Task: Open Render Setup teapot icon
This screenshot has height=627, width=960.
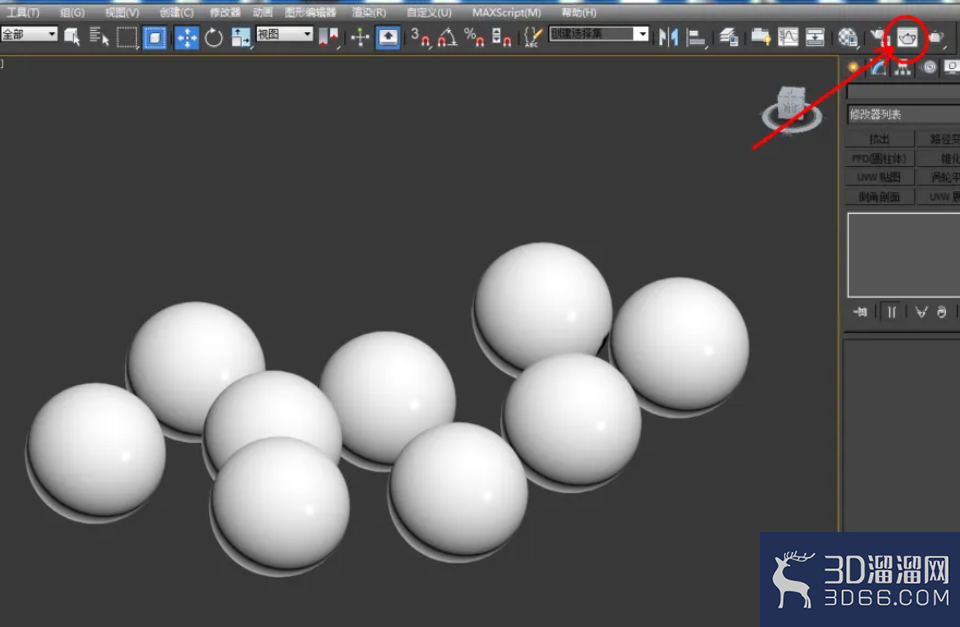Action: (x=879, y=37)
